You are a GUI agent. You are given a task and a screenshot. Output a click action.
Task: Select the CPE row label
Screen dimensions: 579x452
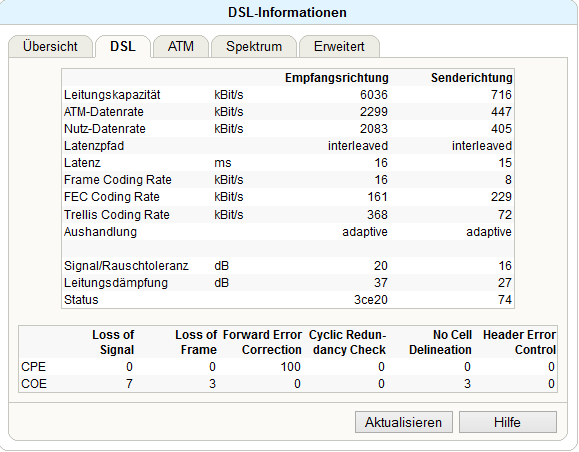[x=34, y=367]
